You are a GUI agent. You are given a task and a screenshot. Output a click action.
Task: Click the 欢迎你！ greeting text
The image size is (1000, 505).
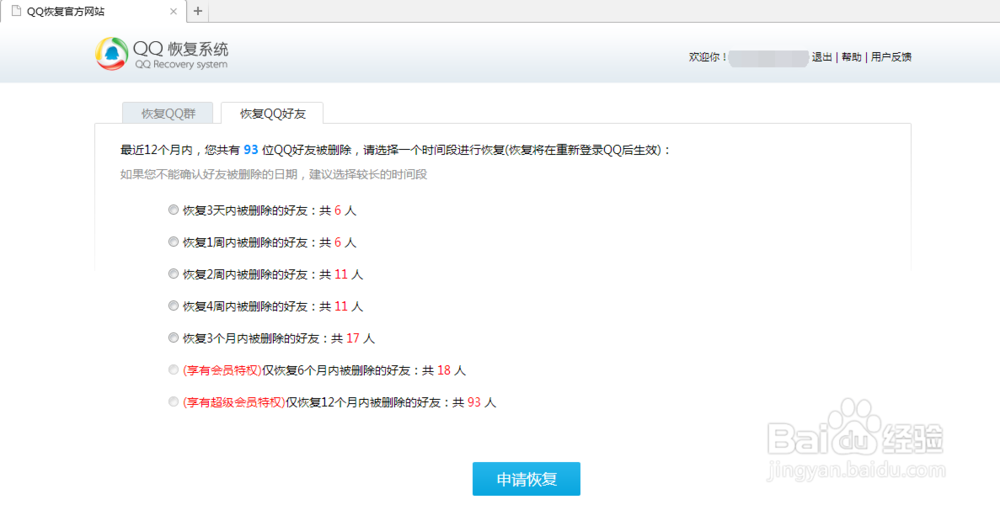pos(708,57)
